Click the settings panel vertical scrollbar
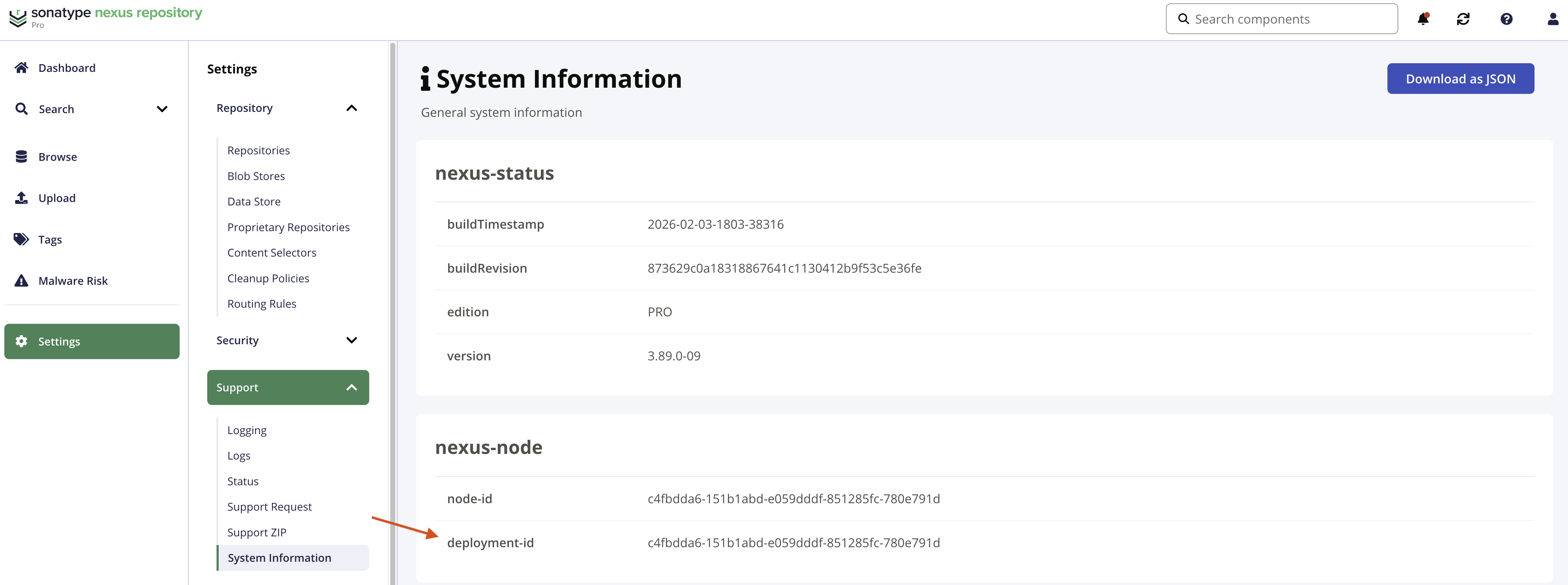1568x585 pixels. 392,313
